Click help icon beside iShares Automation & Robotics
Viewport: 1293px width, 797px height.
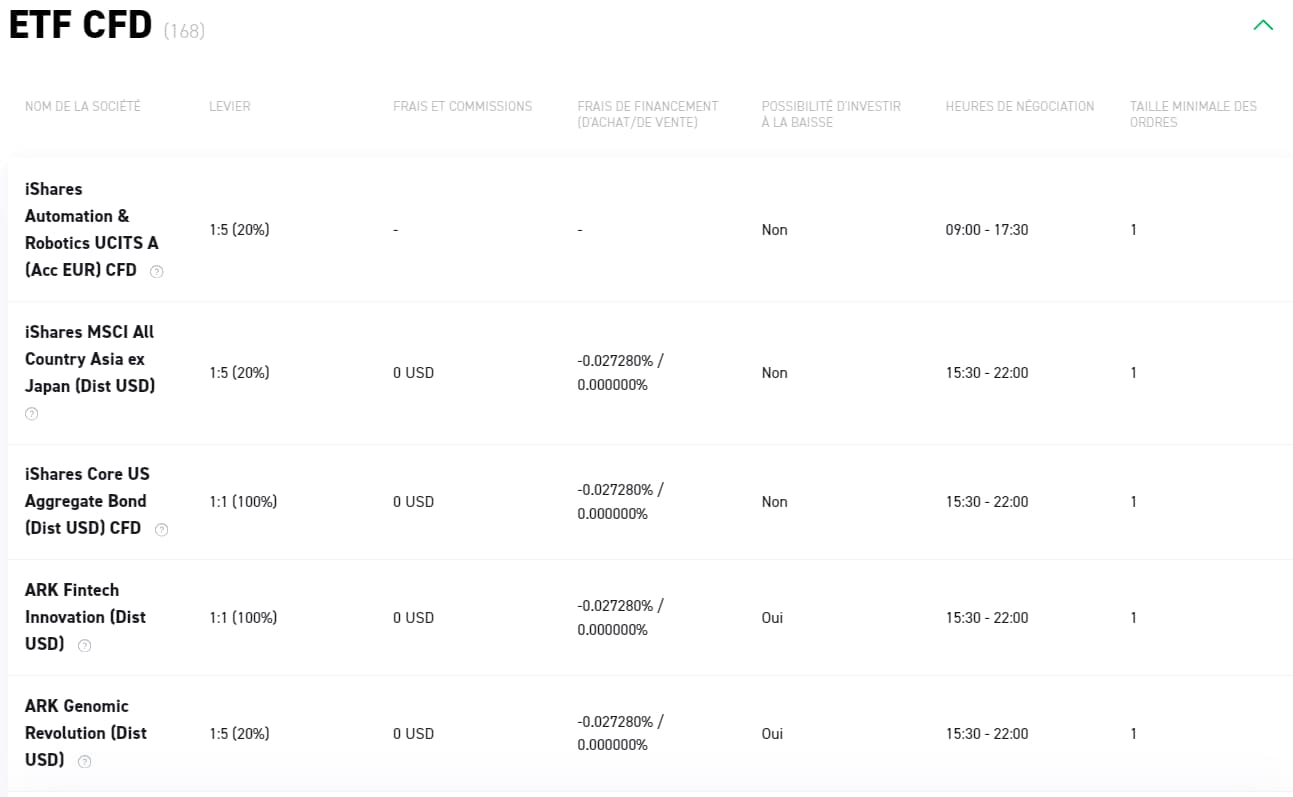[x=156, y=271]
